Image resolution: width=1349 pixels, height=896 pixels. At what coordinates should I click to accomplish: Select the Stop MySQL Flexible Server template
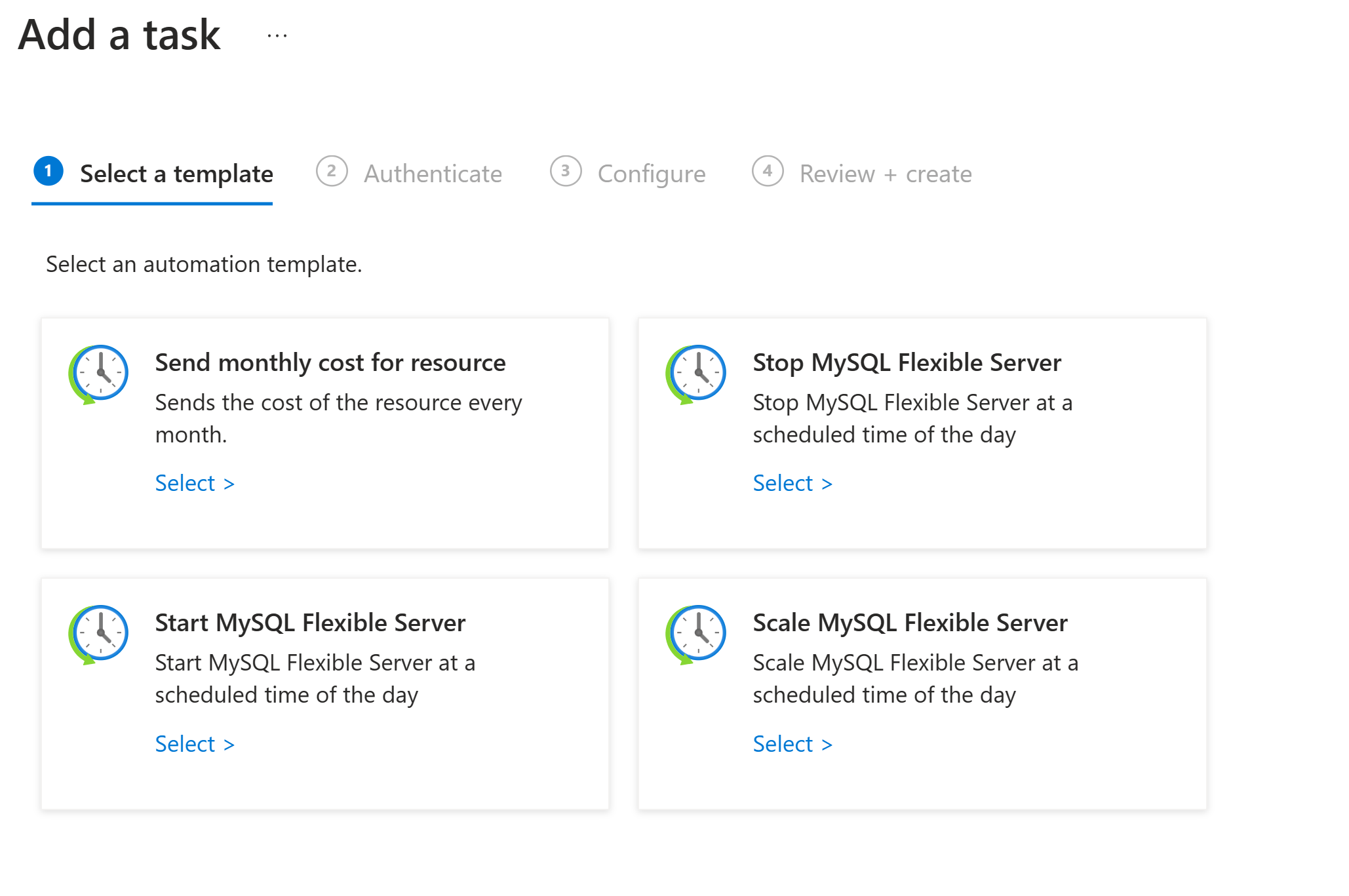[x=783, y=483]
